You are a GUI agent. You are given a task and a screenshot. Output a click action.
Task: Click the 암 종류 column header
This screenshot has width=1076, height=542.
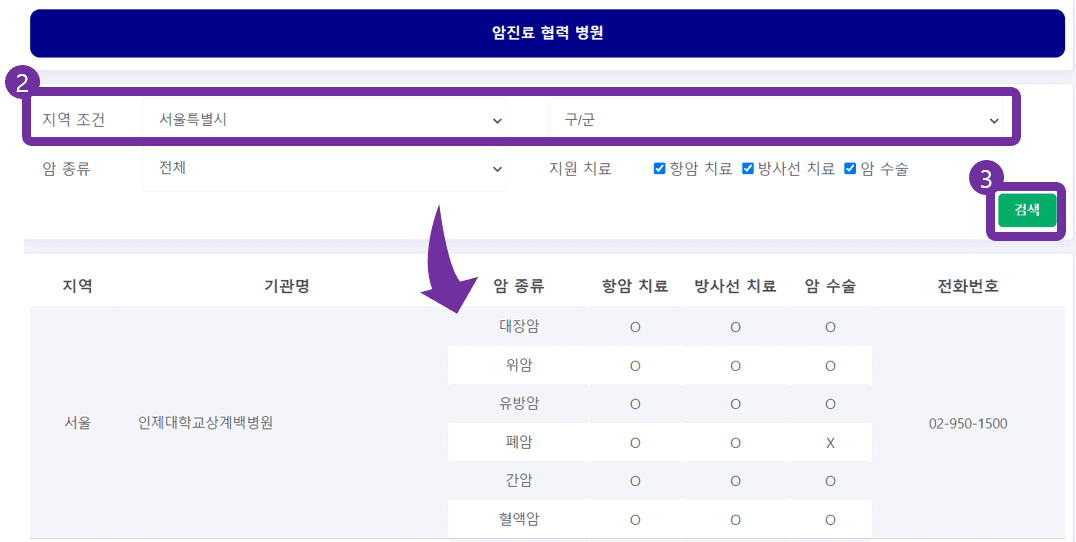point(519,286)
